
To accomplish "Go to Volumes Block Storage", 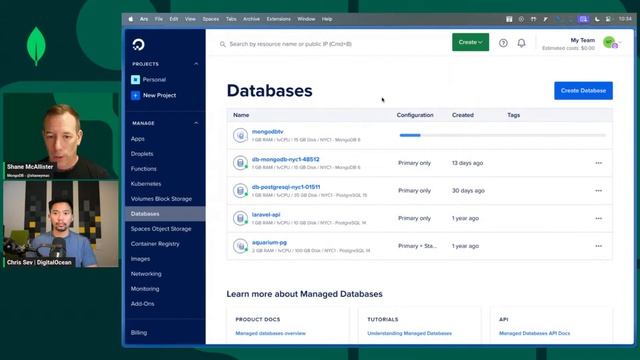I will click(x=161, y=199).
